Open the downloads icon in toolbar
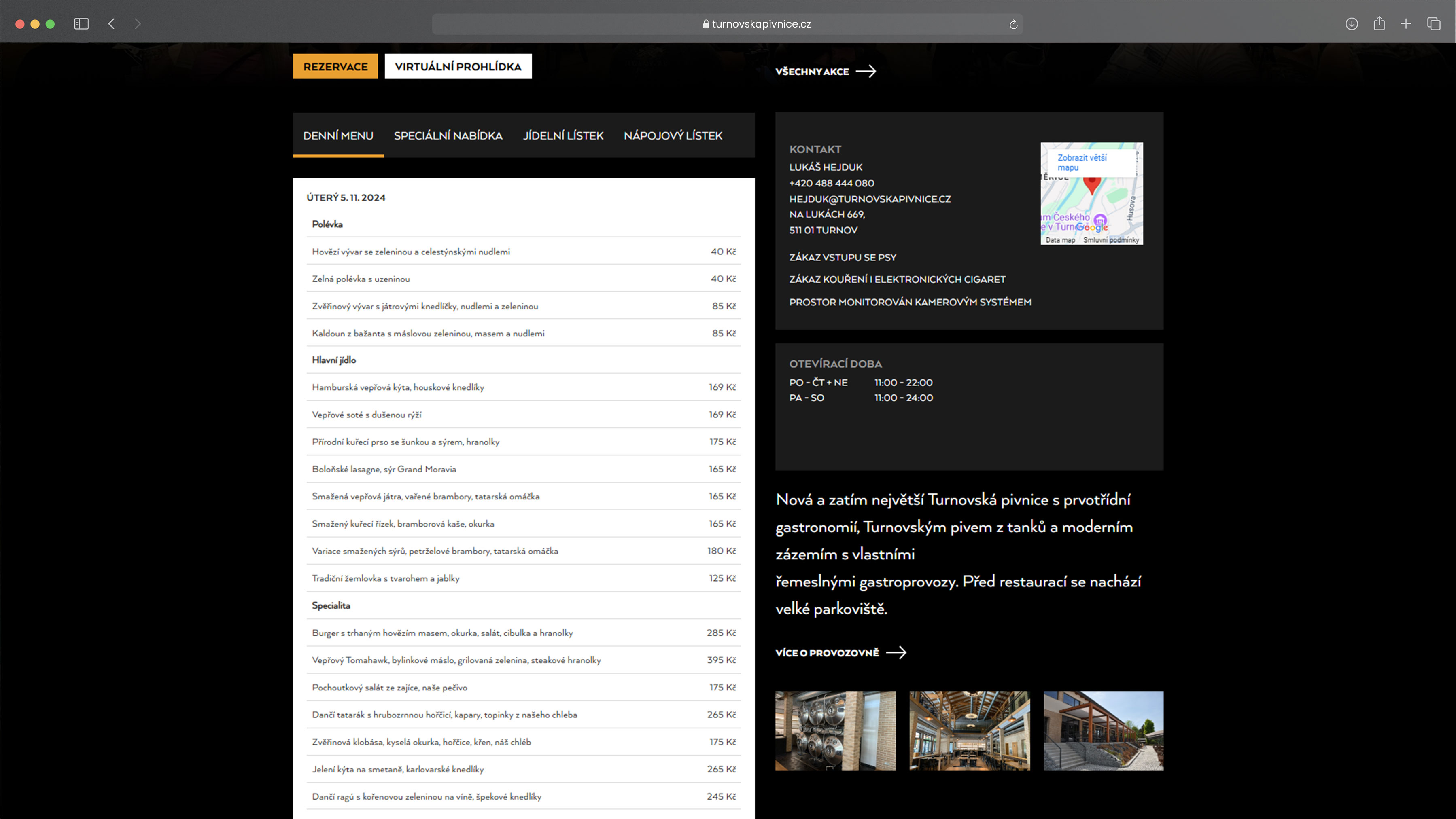1456x819 pixels. click(x=1352, y=24)
